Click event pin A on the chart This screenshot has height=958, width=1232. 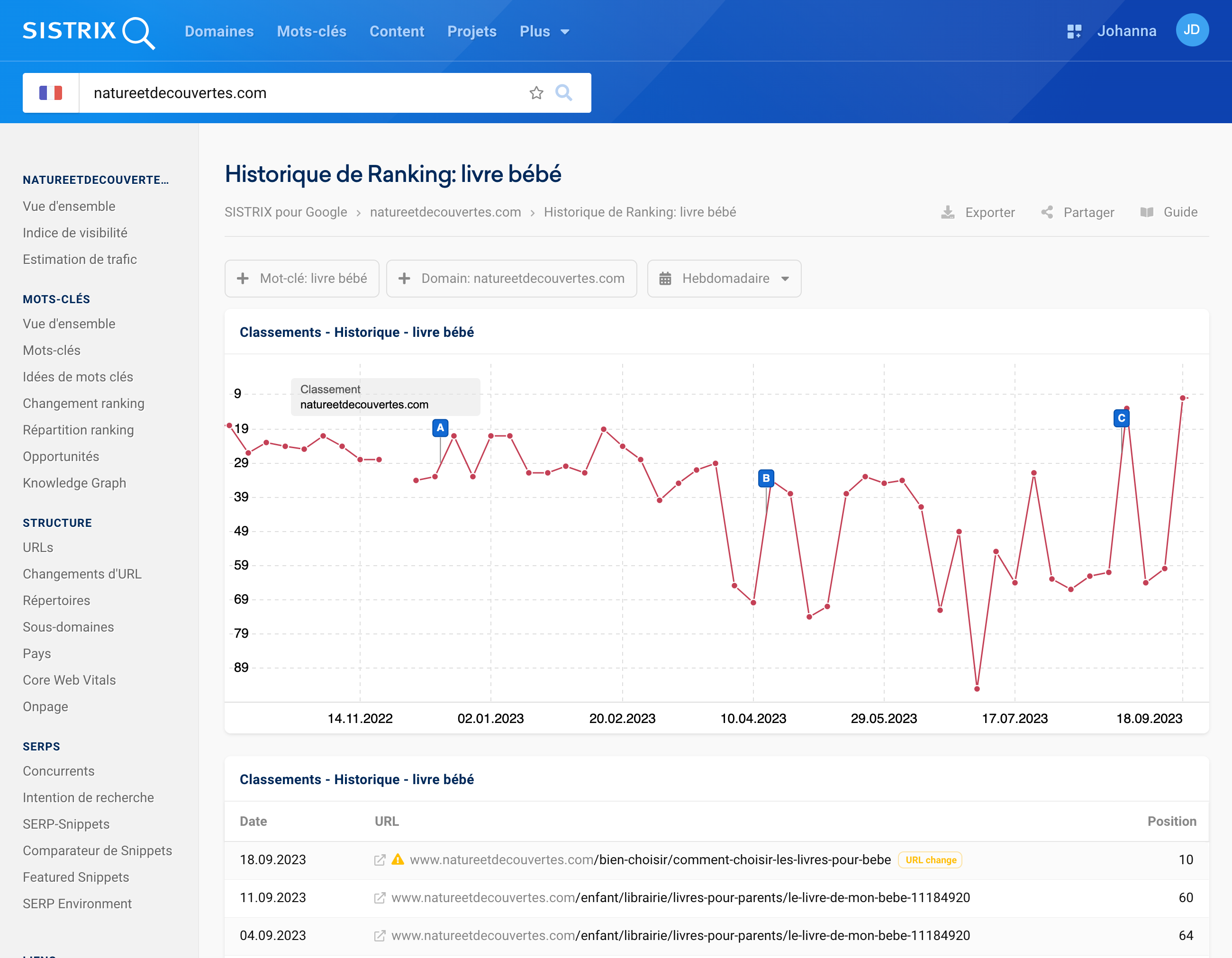tap(440, 428)
